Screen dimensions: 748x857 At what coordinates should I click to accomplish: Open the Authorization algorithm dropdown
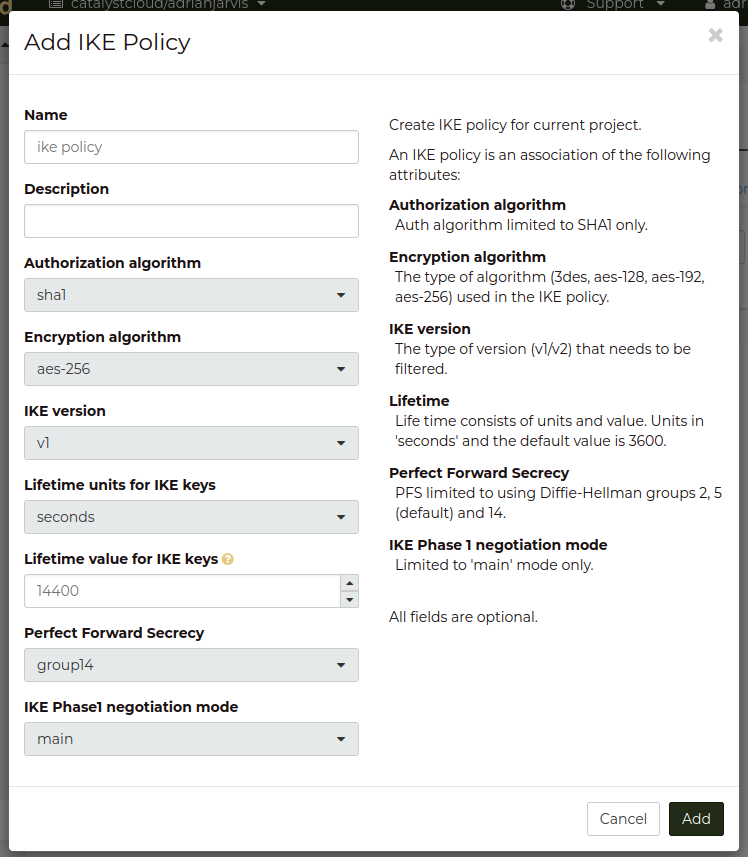[191, 295]
